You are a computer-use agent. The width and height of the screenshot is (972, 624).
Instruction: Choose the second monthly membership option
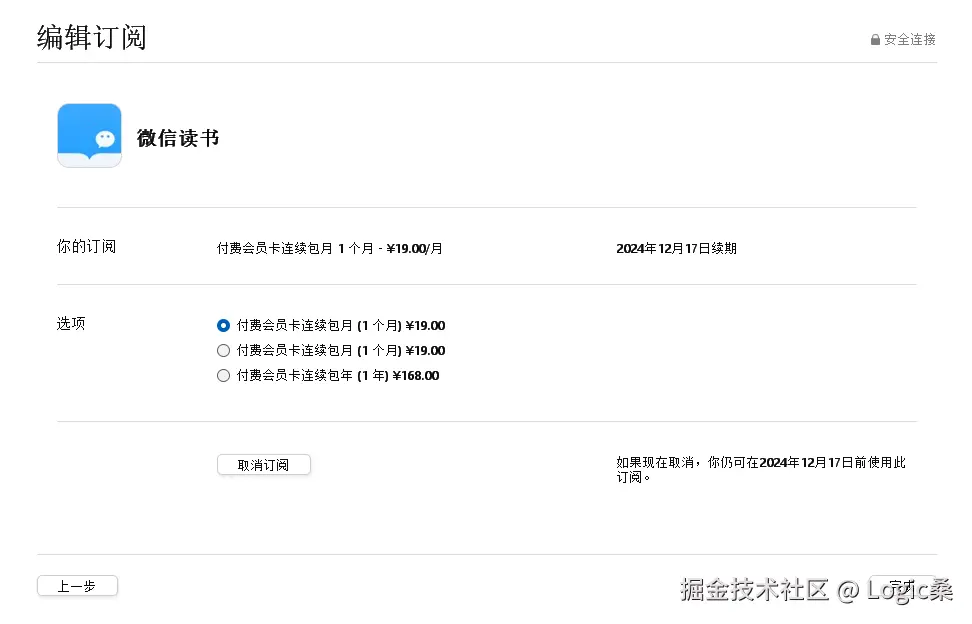point(223,350)
